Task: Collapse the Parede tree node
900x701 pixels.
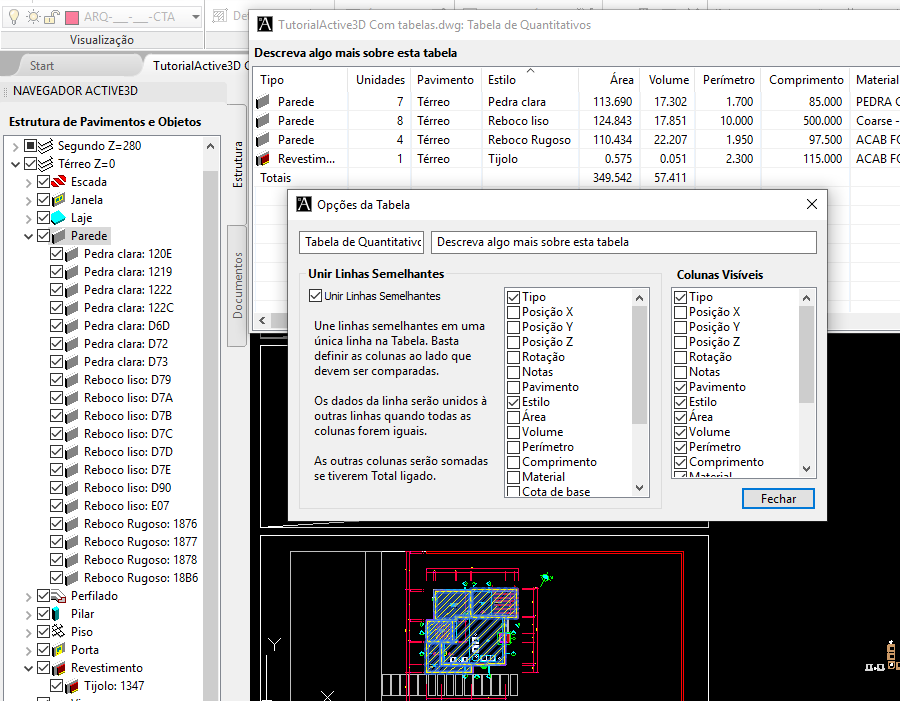Action: tap(28, 237)
